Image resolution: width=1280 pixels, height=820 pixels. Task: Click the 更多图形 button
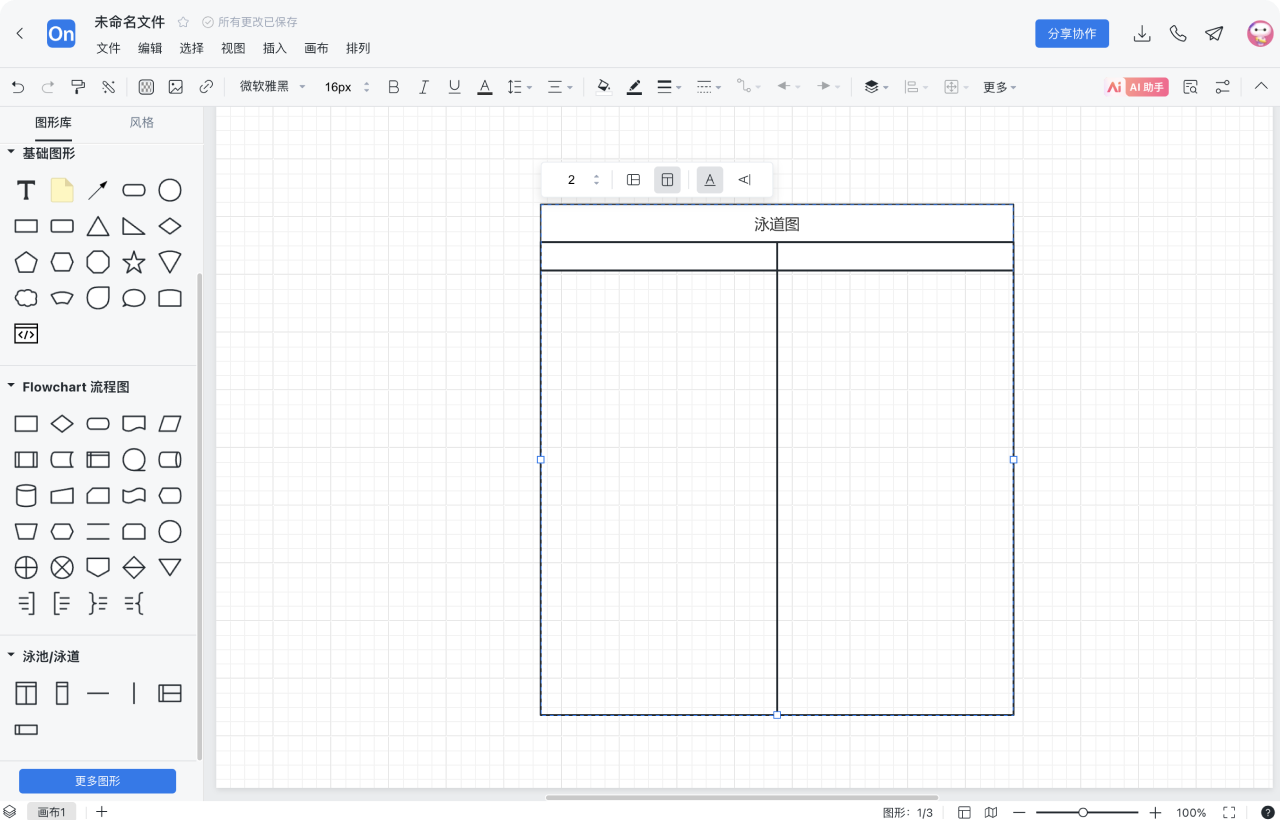[97, 781]
